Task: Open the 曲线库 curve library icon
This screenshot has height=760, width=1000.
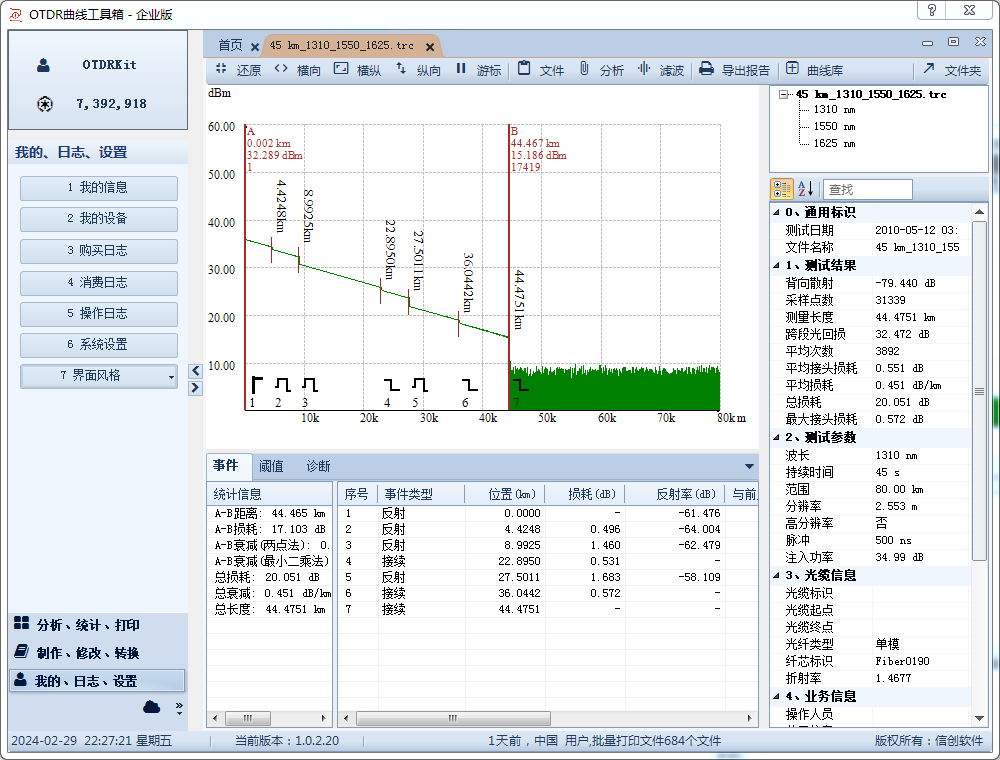Action: click(792, 70)
